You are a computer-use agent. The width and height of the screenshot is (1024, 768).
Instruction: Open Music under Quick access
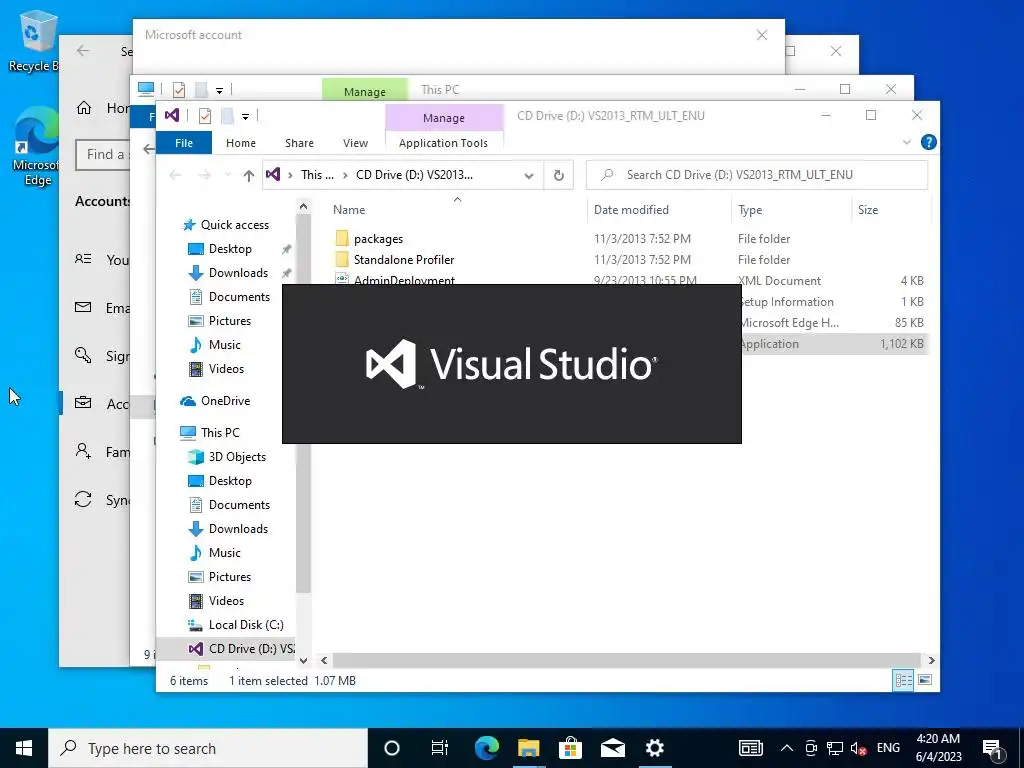[x=224, y=345]
